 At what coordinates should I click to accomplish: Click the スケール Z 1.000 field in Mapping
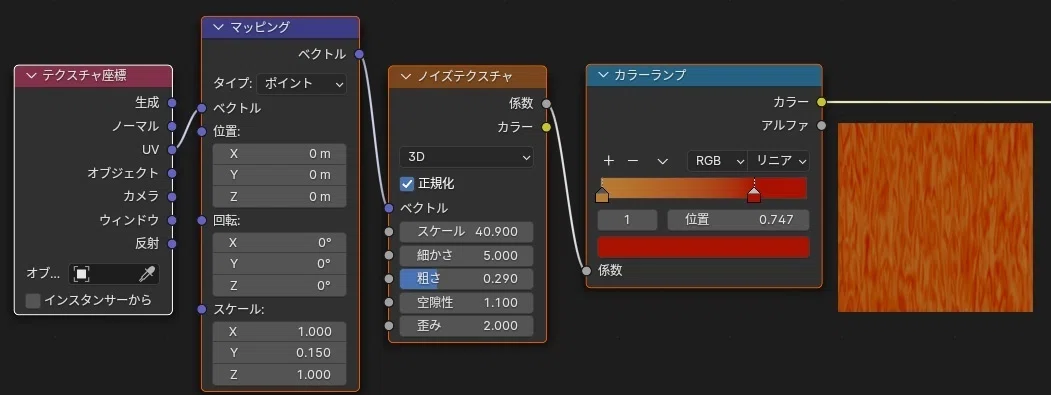[x=280, y=374]
